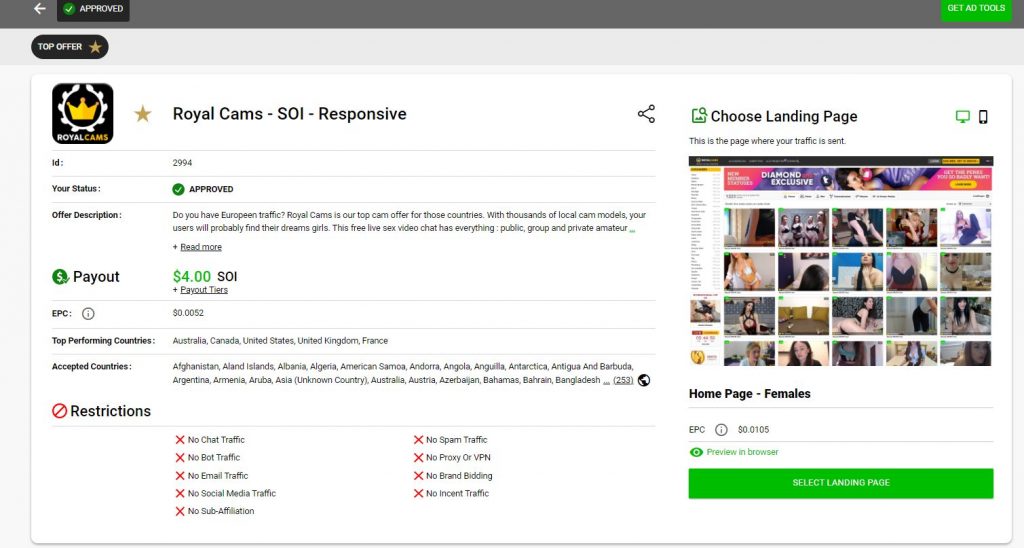Switch landing page preview to mobile
The height and width of the screenshot is (548, 1024).
click(983, 117)
